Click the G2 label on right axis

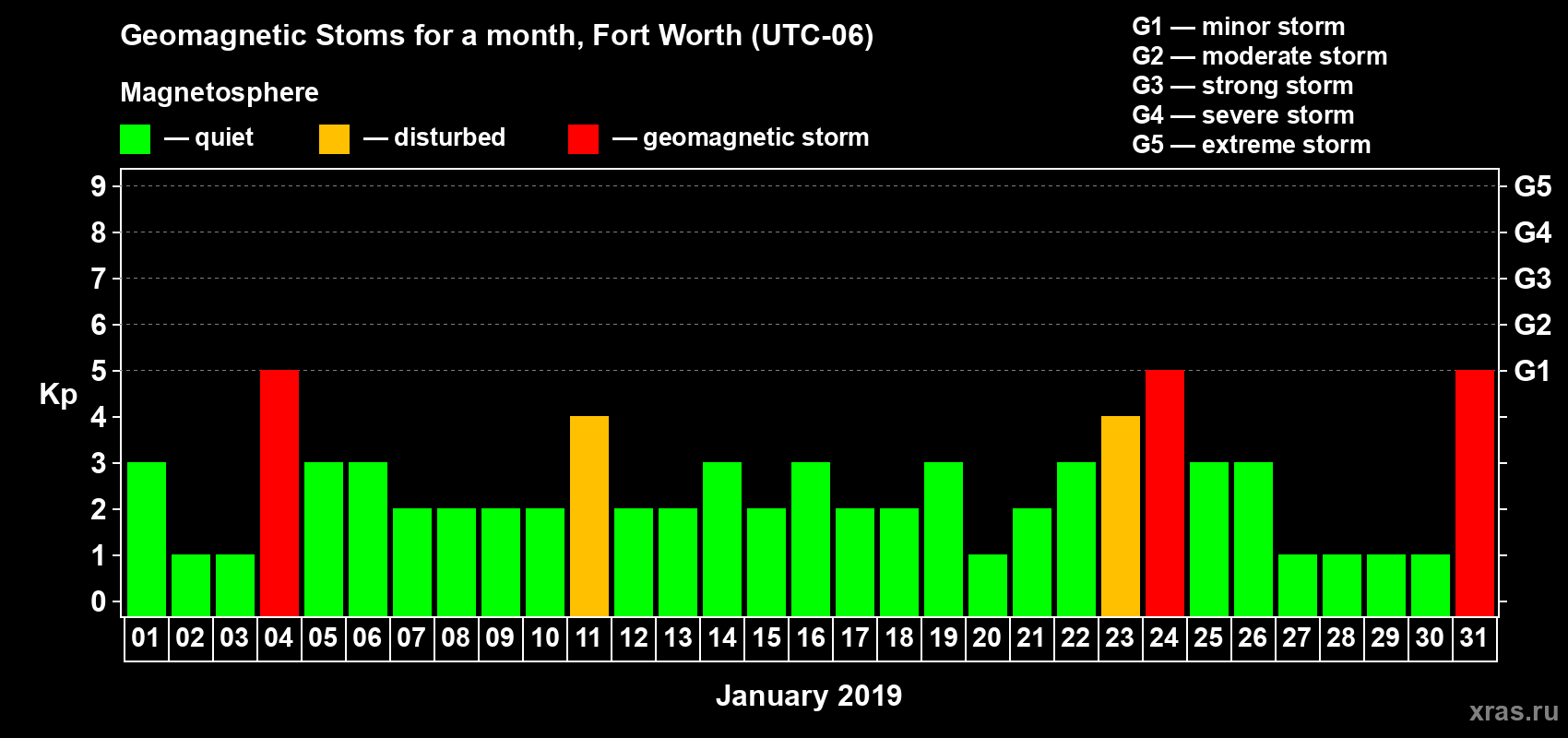click(1532, 325)
